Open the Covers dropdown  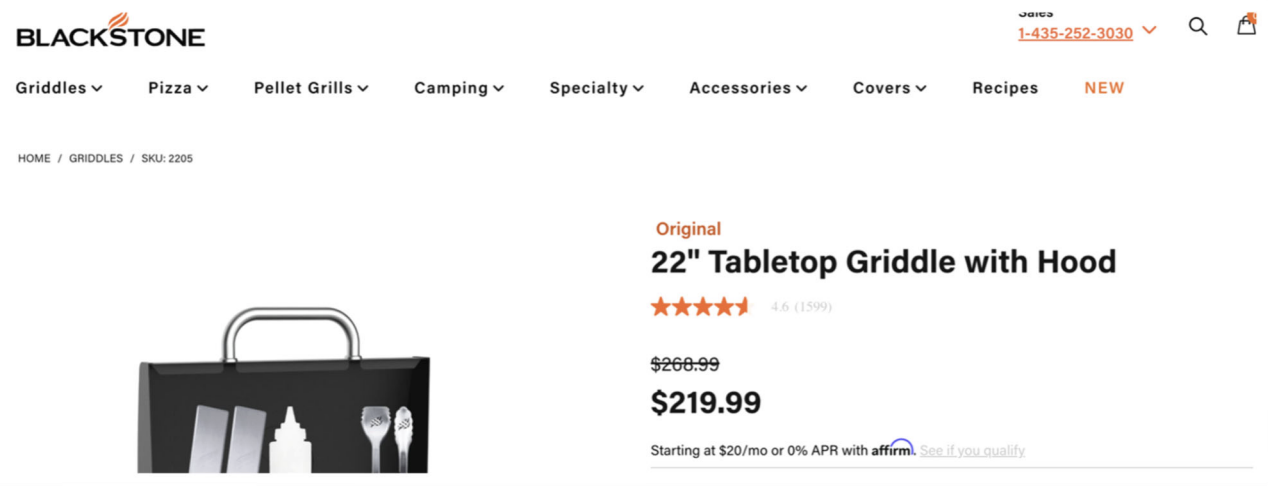[x=889, y=88]
